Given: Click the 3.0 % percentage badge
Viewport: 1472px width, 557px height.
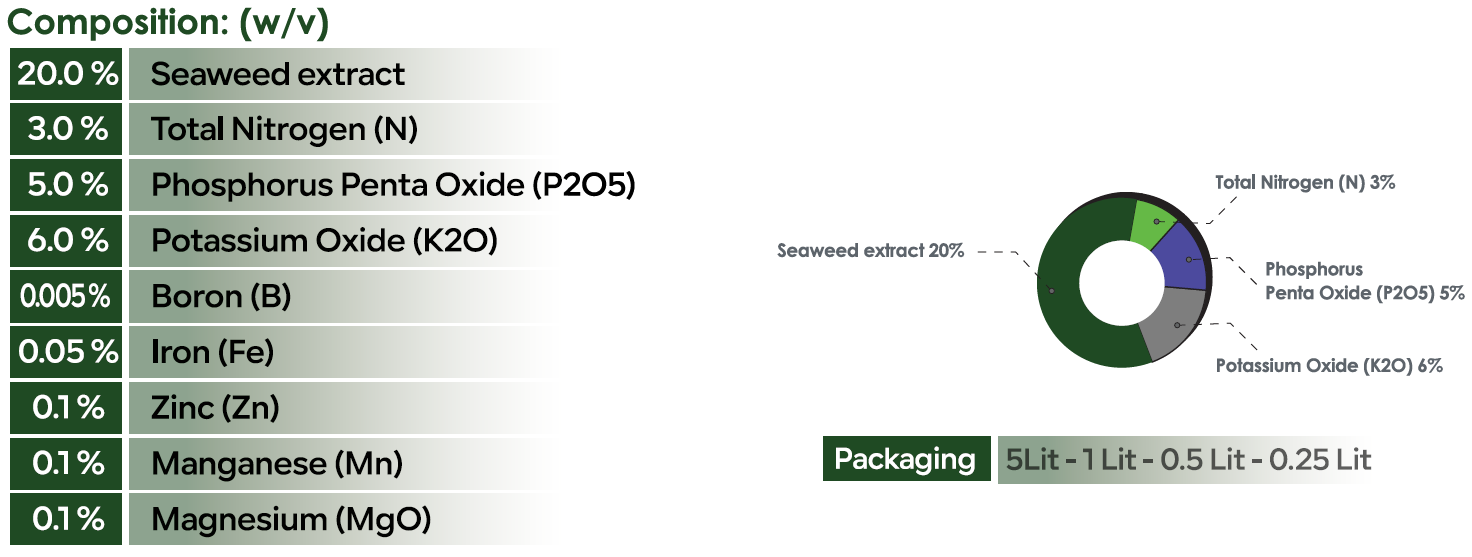Looking at the screenshot, I should 66,129.
